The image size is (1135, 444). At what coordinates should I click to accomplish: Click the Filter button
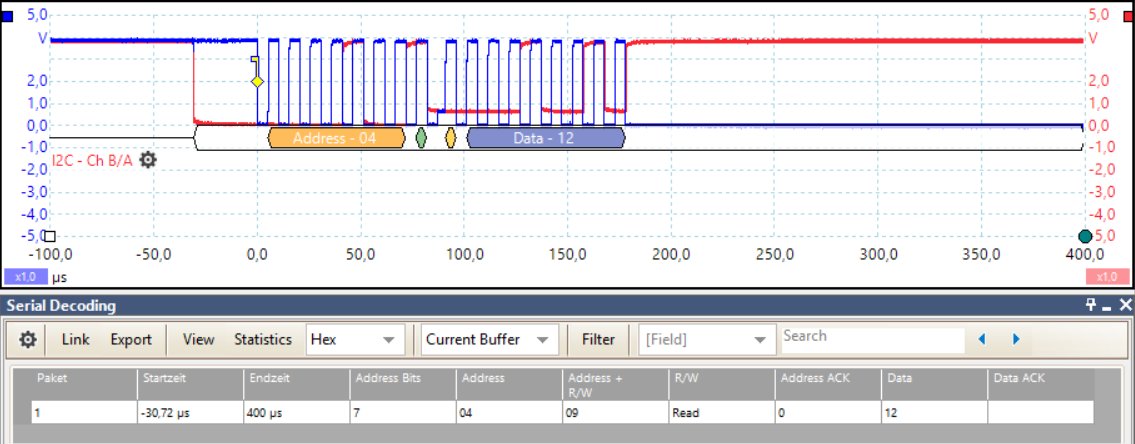[598, 339]
